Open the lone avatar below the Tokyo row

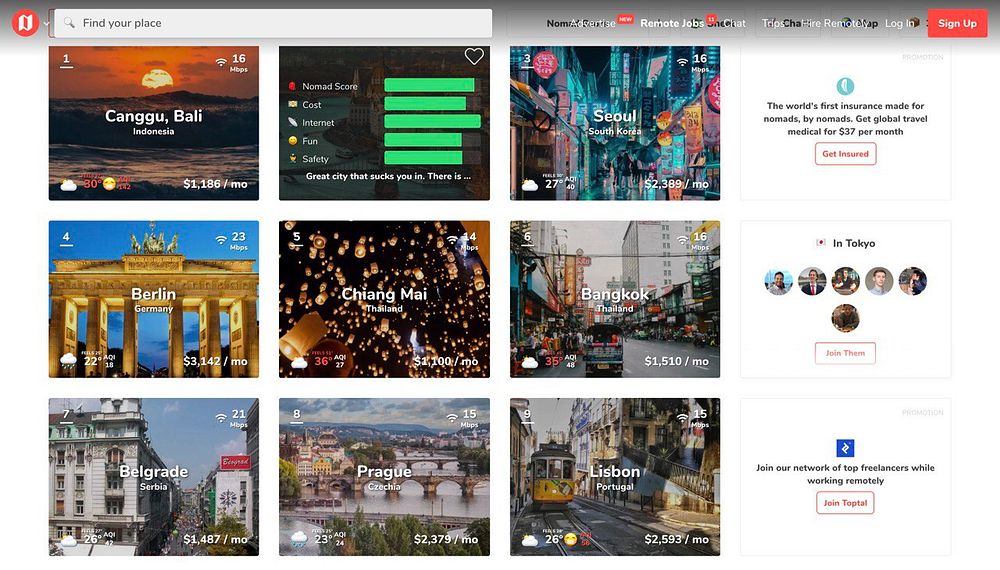point(845,318)
